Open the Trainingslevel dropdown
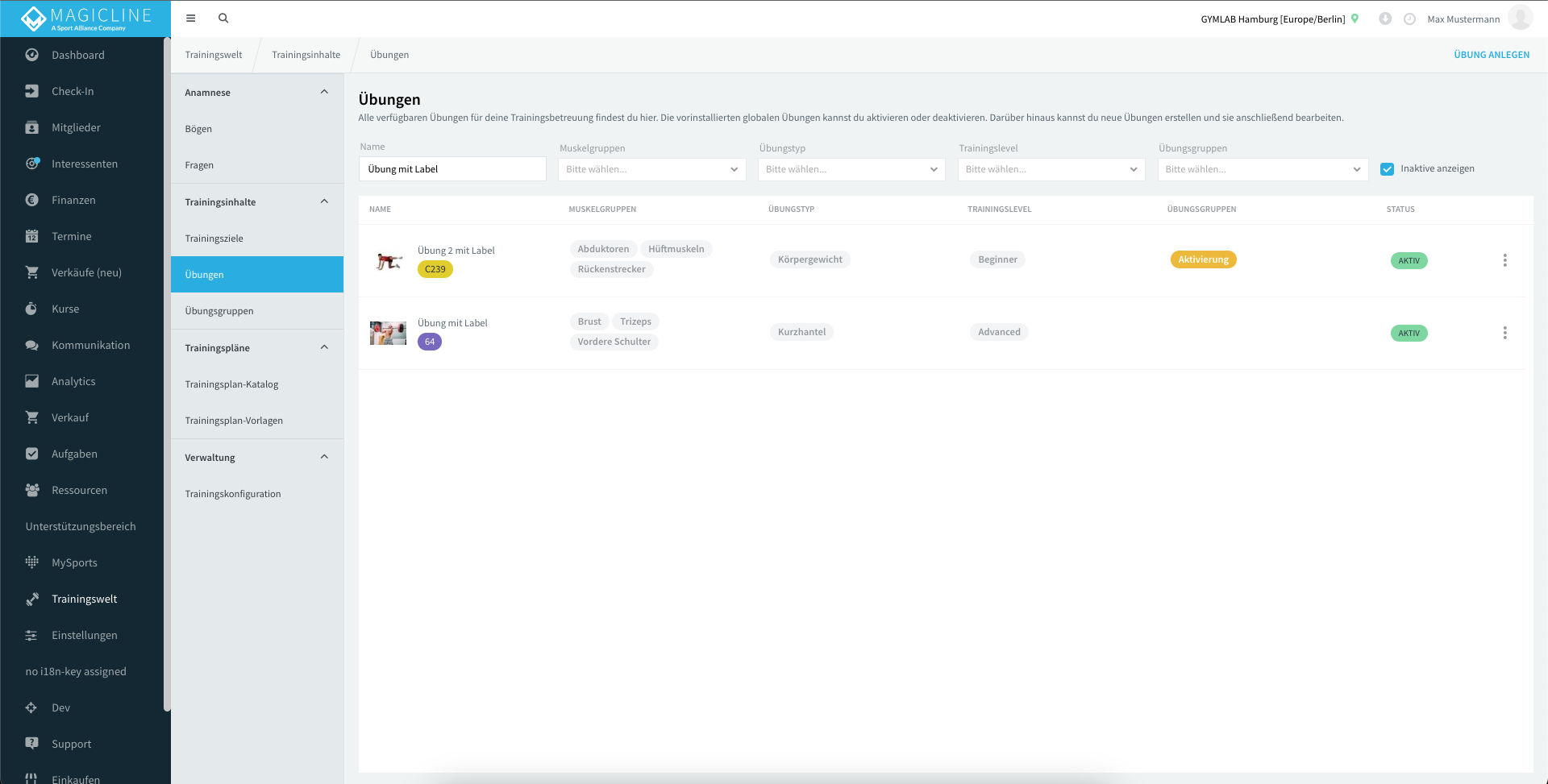 1051,169
